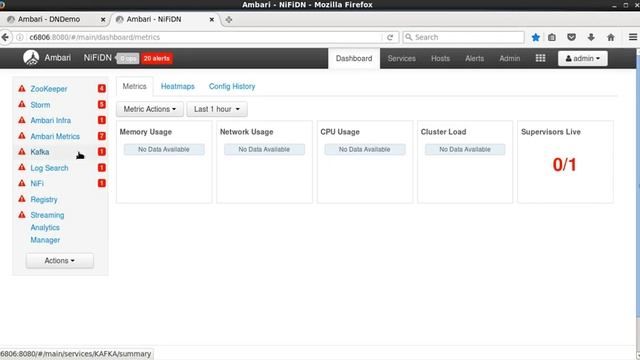The height and width of the screenshot is (360, 640).
Task: Click the Pocket save icon
Action: (571, 37)
